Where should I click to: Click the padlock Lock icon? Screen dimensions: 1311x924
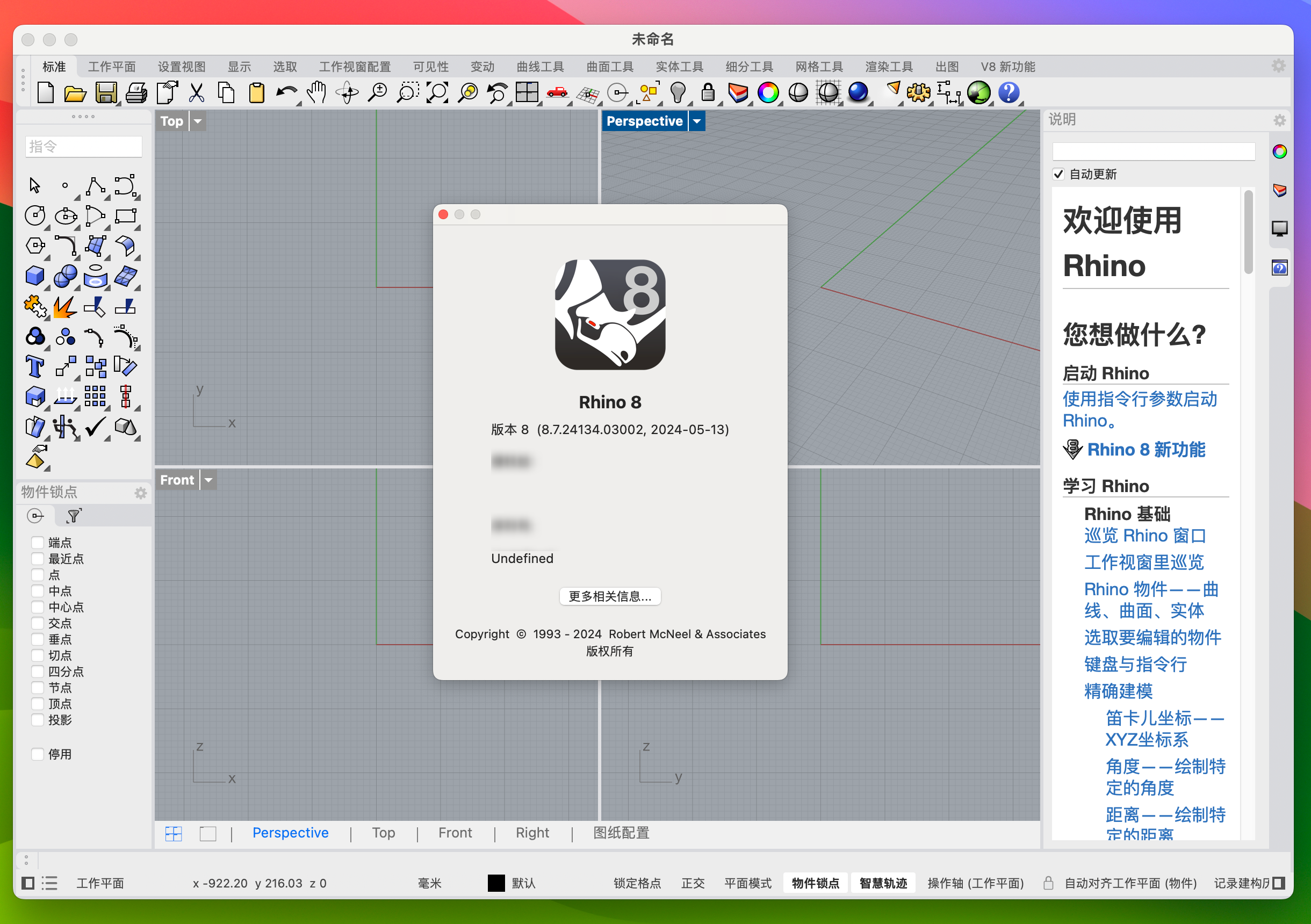point(708,92)
